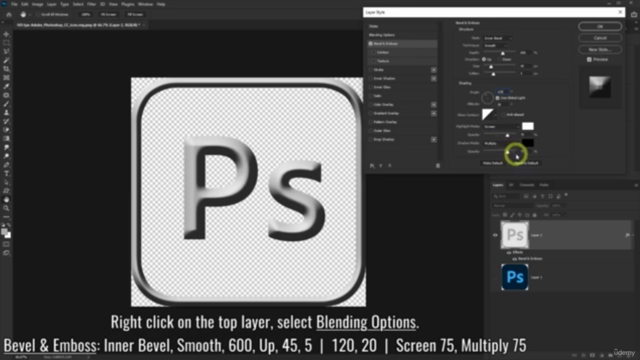
Task: Click the fx icon in Layer Style dialog
Action: 372,166
